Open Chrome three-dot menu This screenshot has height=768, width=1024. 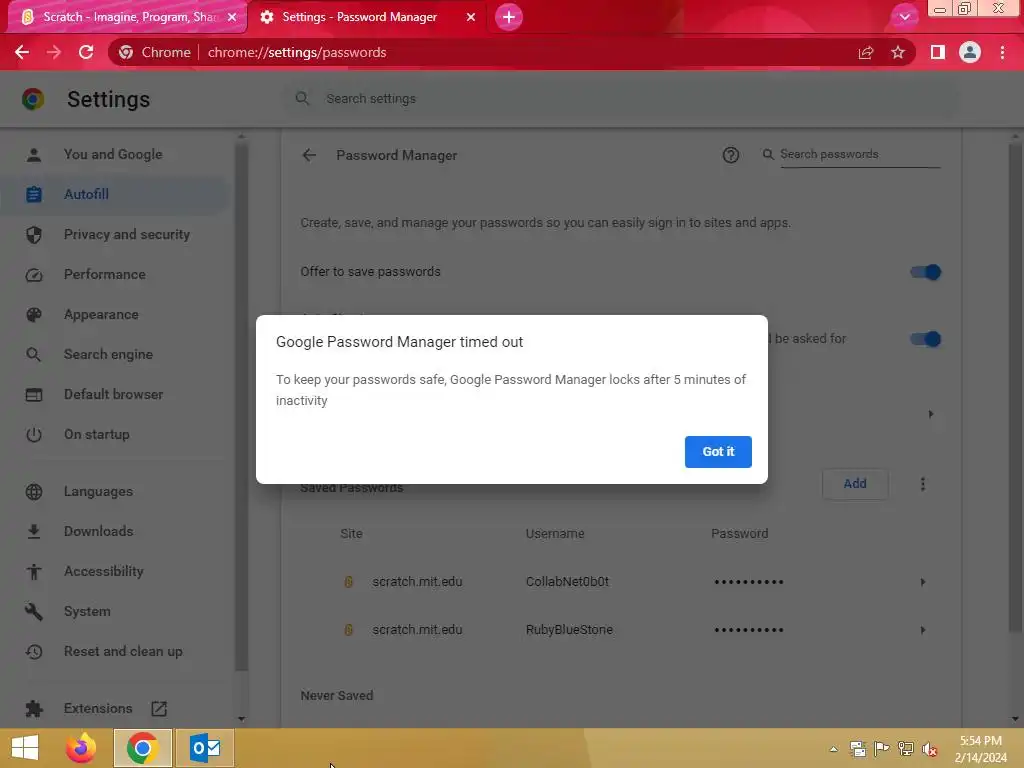click(x=1002, y=52)
